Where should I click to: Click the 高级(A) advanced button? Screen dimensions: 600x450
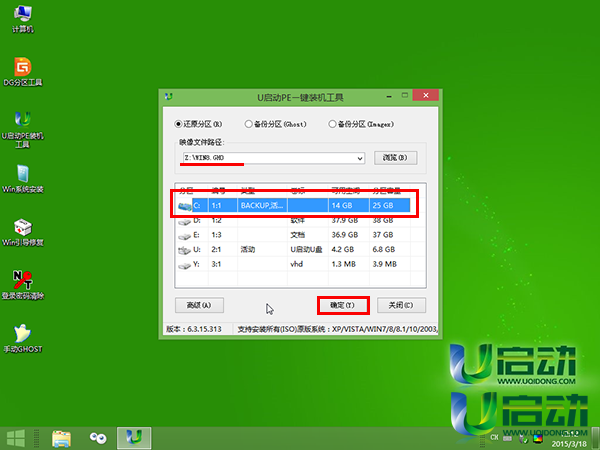pos(199,305)
